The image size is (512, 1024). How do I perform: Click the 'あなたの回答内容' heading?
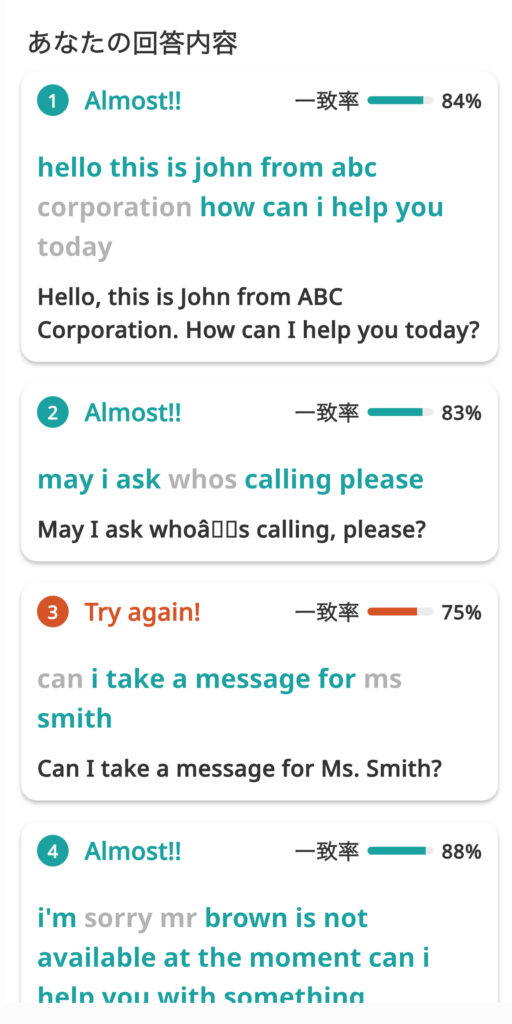(133, 43)
